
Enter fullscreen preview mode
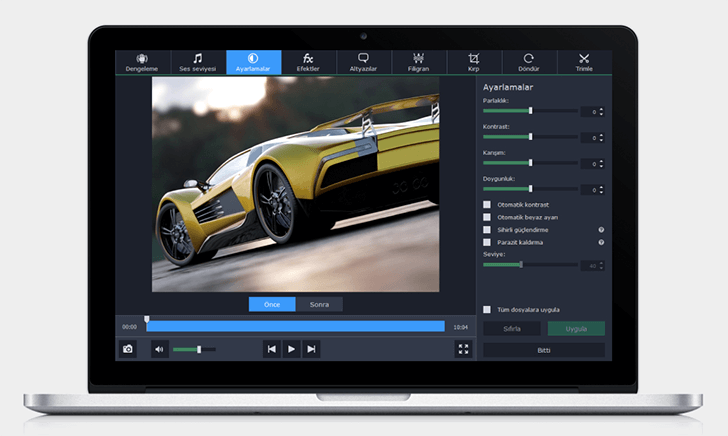(x=463, y=349)
